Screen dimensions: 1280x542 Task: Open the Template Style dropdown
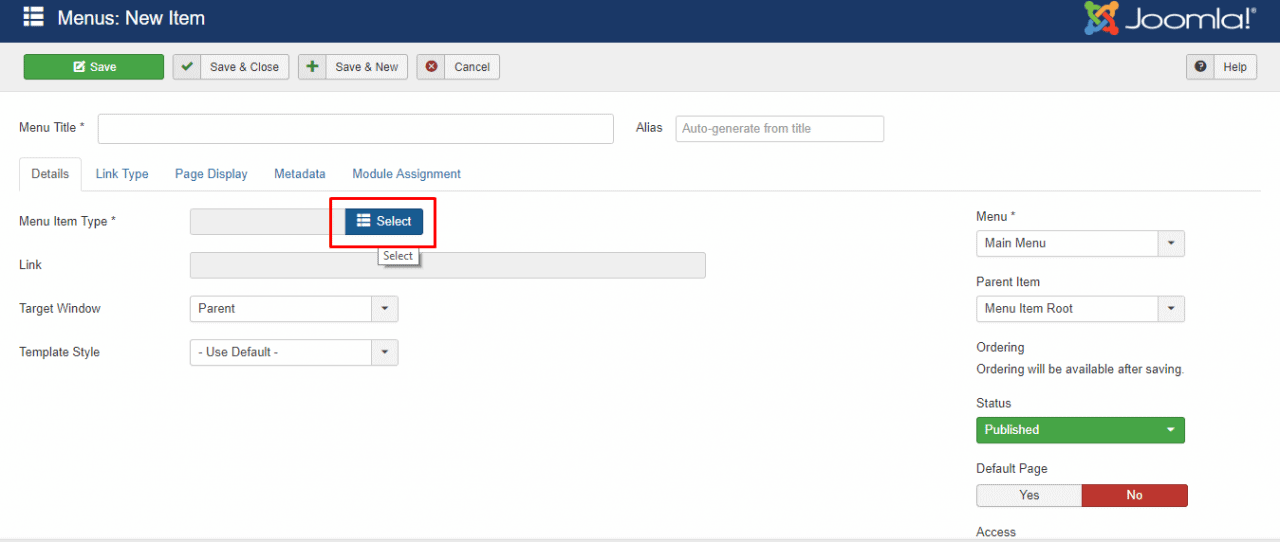coord(294,353)
